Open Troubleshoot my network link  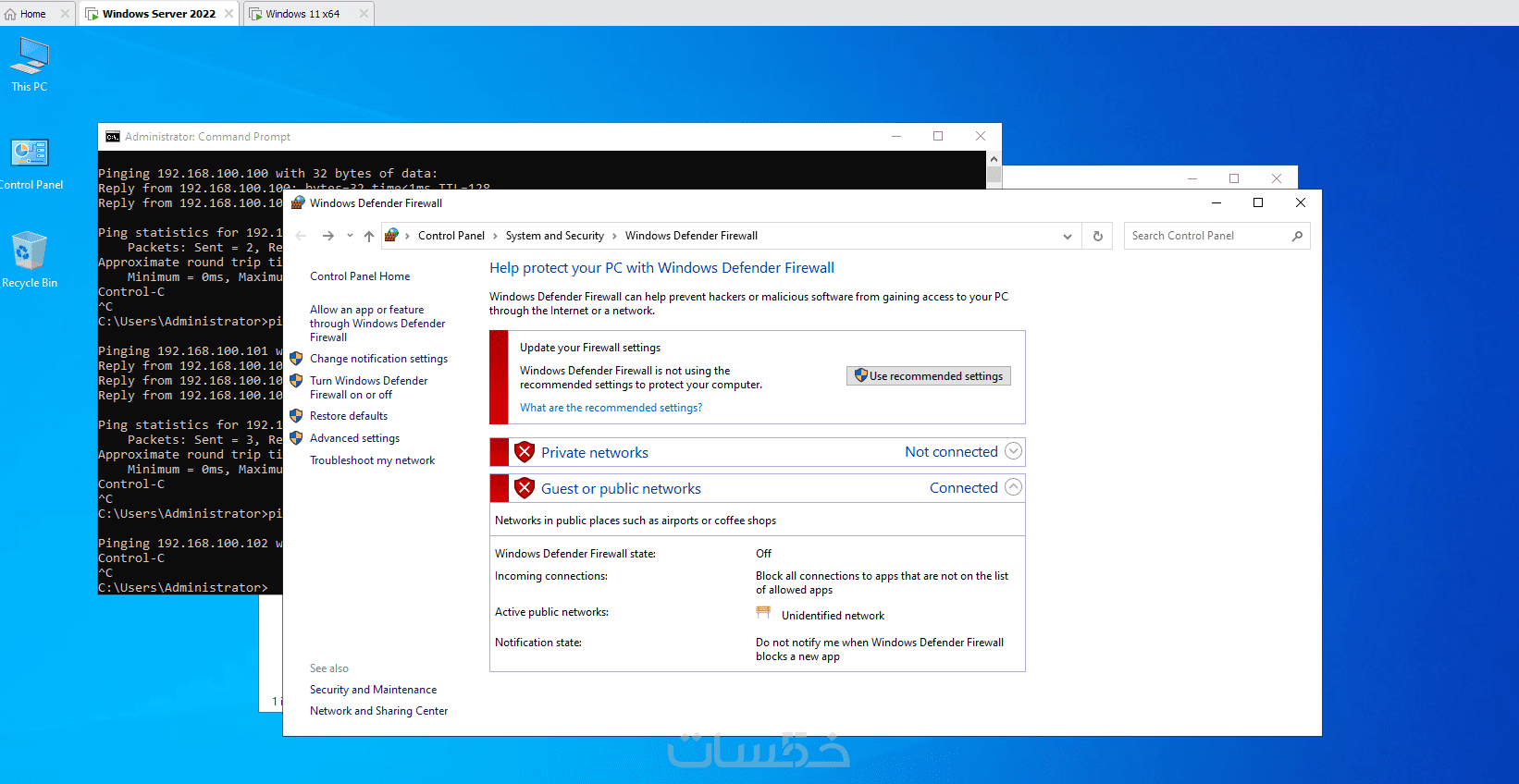372,460
